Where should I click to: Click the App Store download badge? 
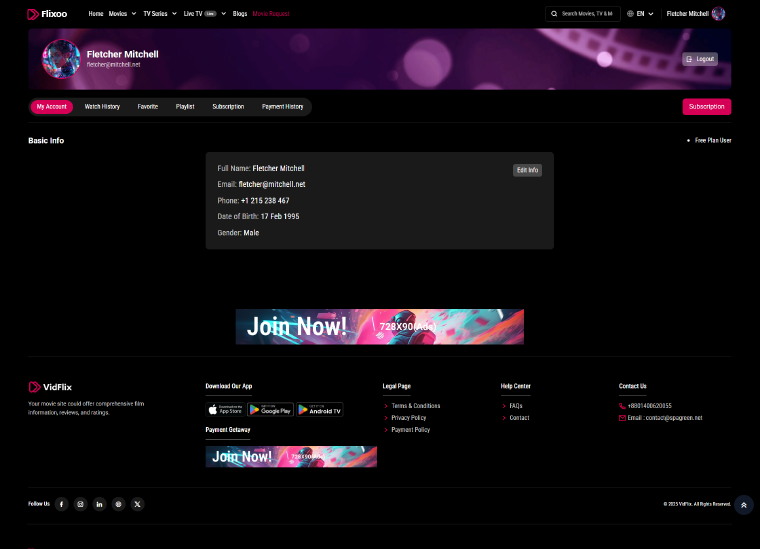[225, 409]
